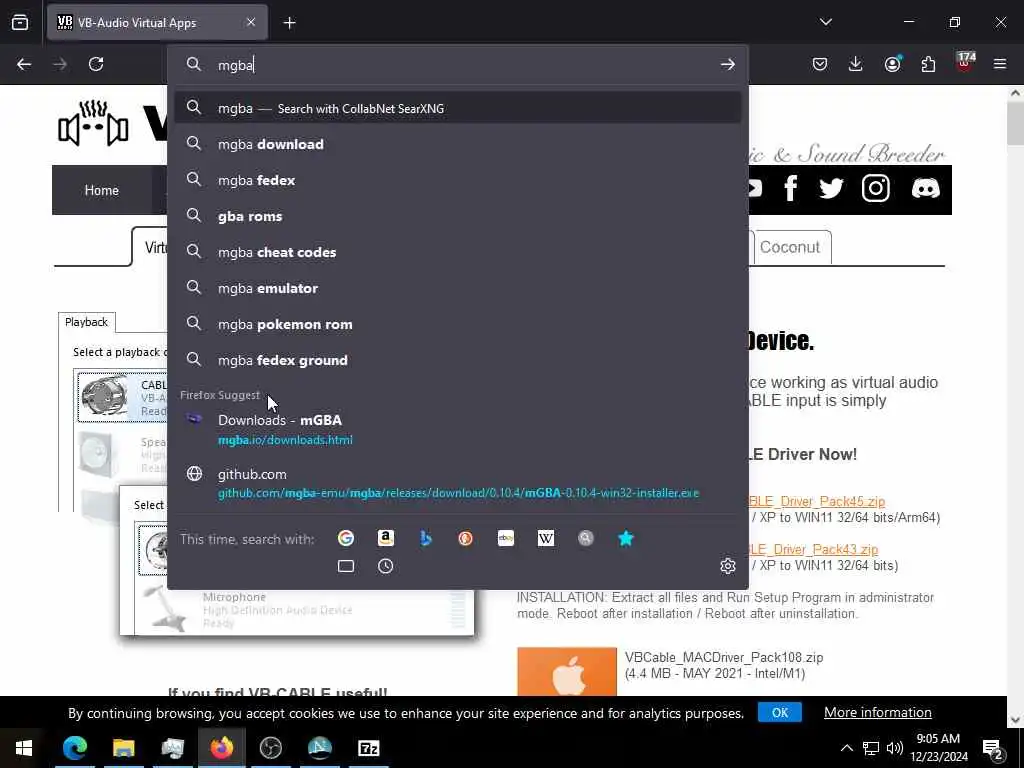Open the list all tabs chevron

coord(825,22)
